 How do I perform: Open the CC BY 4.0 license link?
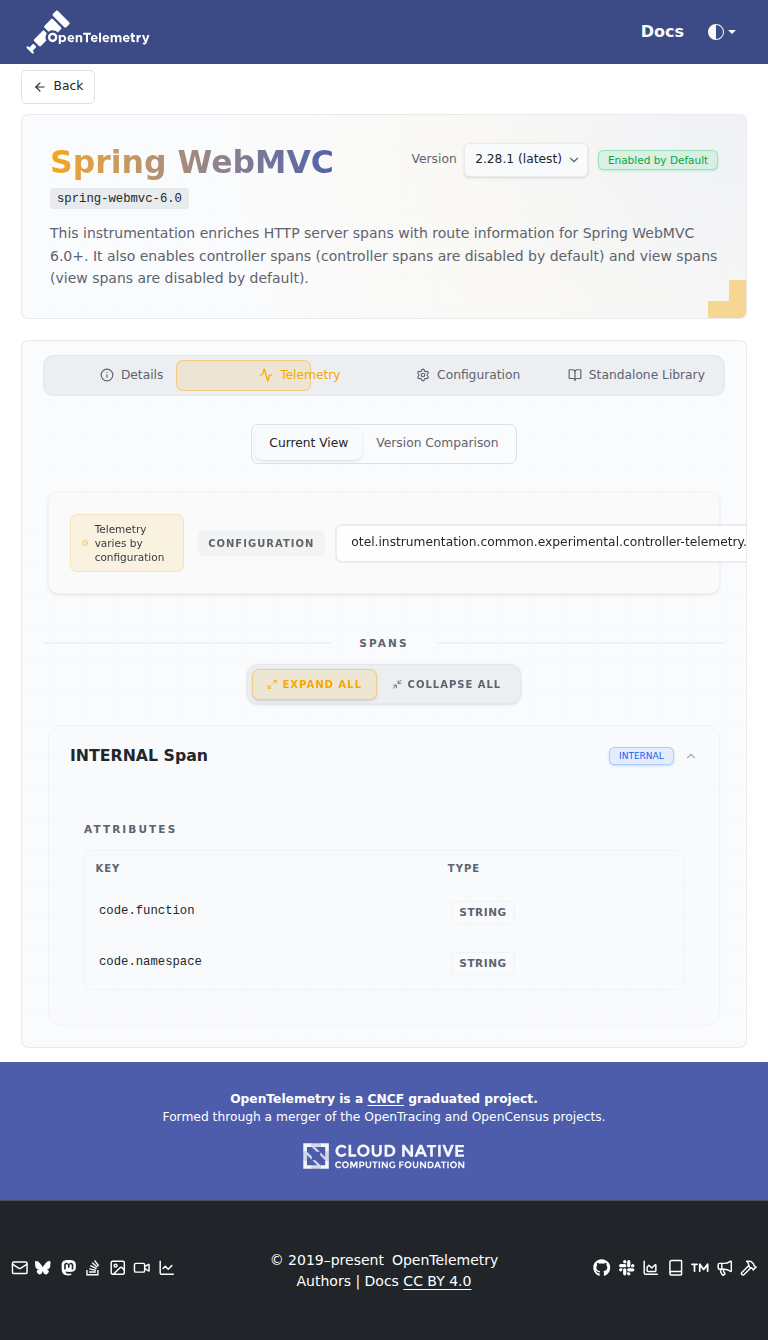[437, 1281]
